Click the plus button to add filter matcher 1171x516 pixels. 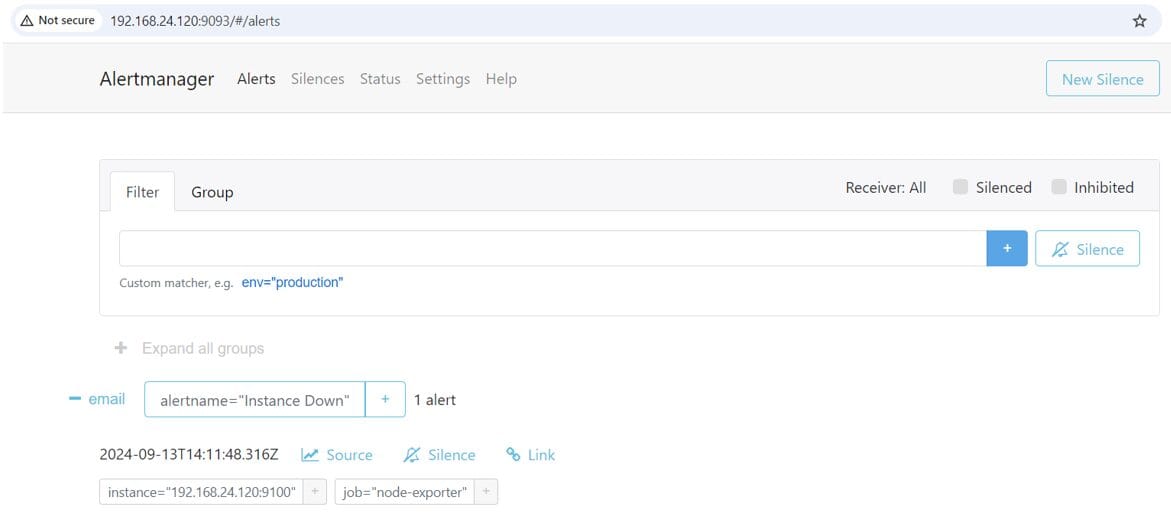pos(1007,249)
